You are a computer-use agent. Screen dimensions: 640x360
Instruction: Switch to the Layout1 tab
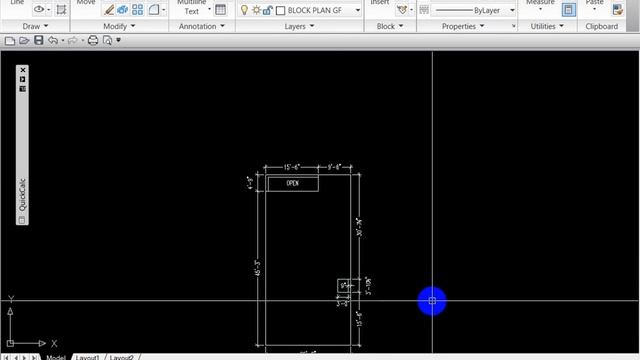tap(87, 357)
